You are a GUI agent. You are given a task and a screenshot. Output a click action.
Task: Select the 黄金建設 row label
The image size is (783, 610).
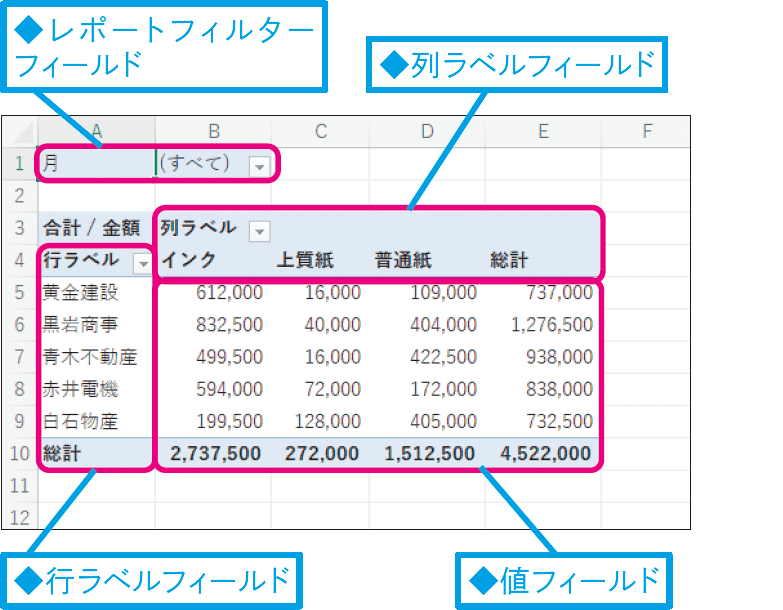81,293
